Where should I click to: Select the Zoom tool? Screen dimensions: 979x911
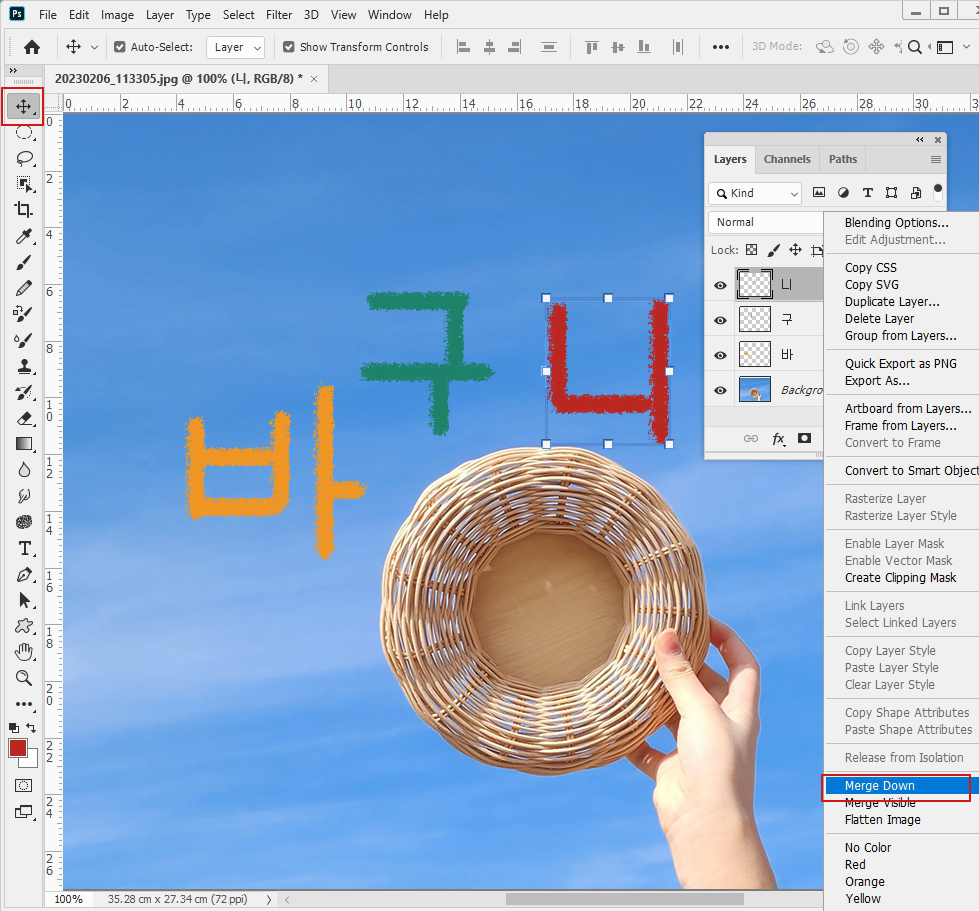point(24,678)
